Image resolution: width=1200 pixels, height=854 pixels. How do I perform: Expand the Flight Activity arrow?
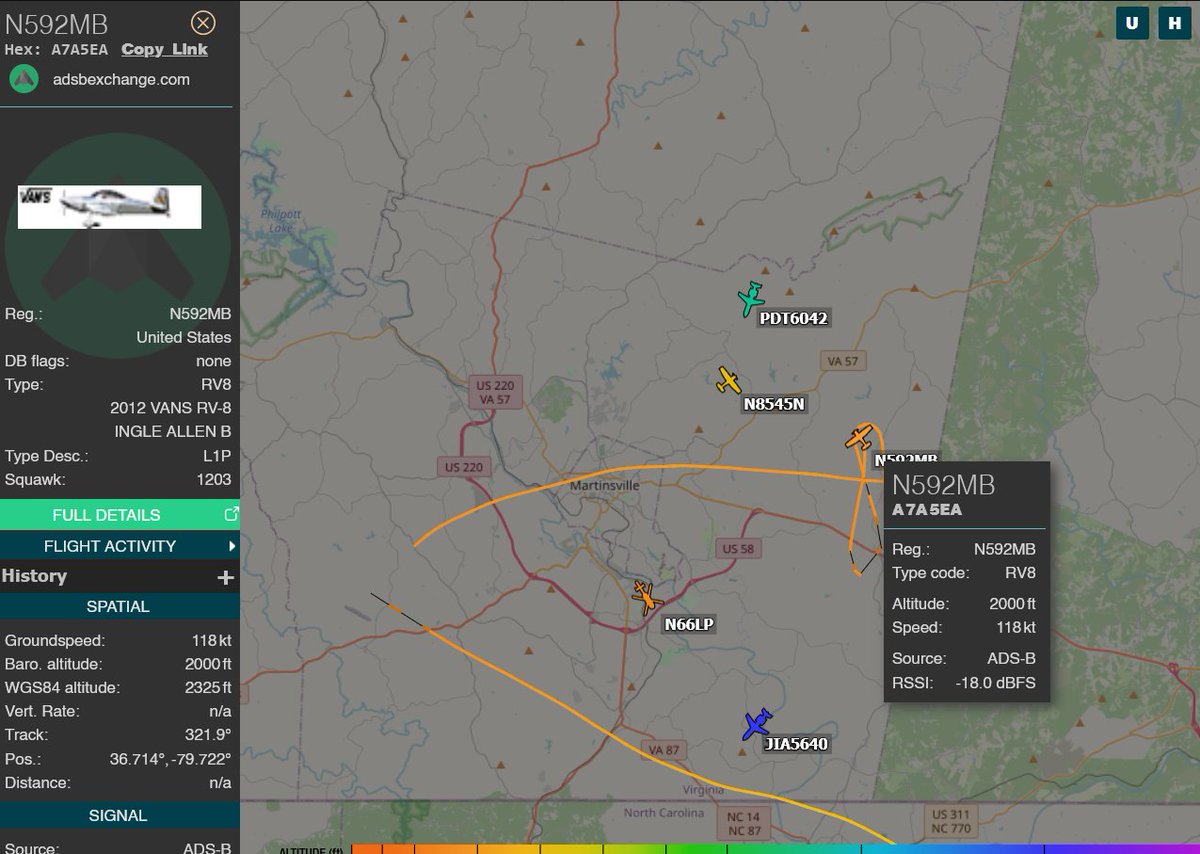point(232,546)
